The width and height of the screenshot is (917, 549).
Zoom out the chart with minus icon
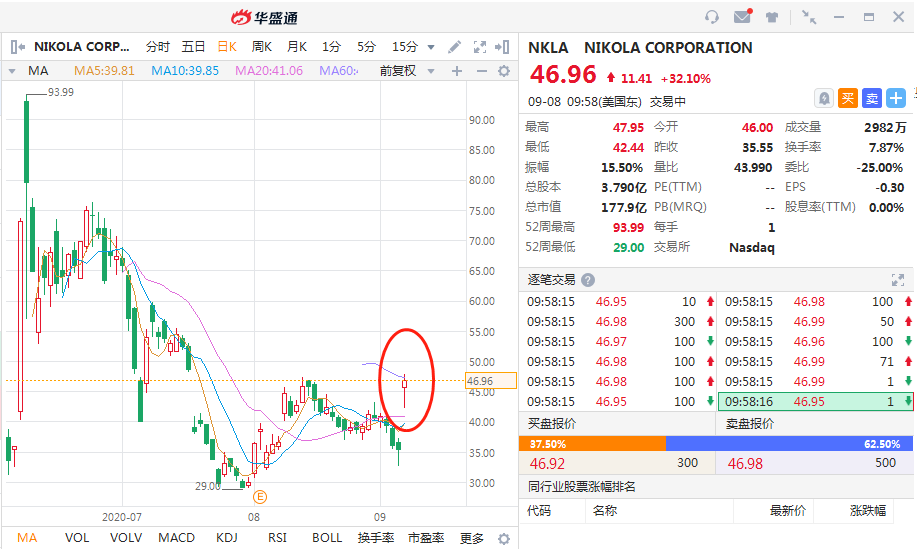(x=481, y=71)
